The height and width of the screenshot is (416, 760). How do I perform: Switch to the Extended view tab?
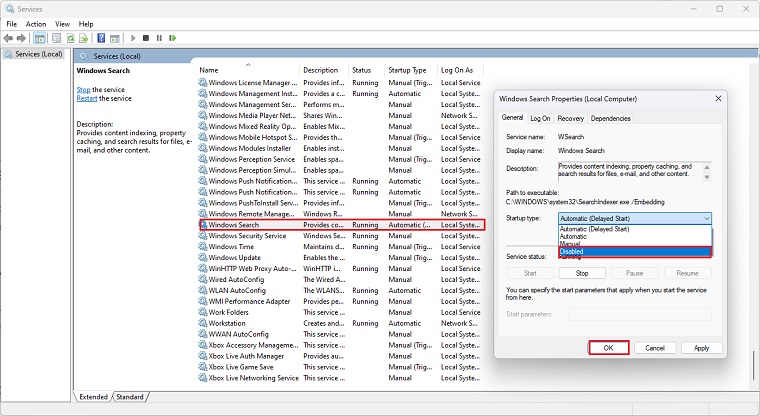tap(94, 397)
